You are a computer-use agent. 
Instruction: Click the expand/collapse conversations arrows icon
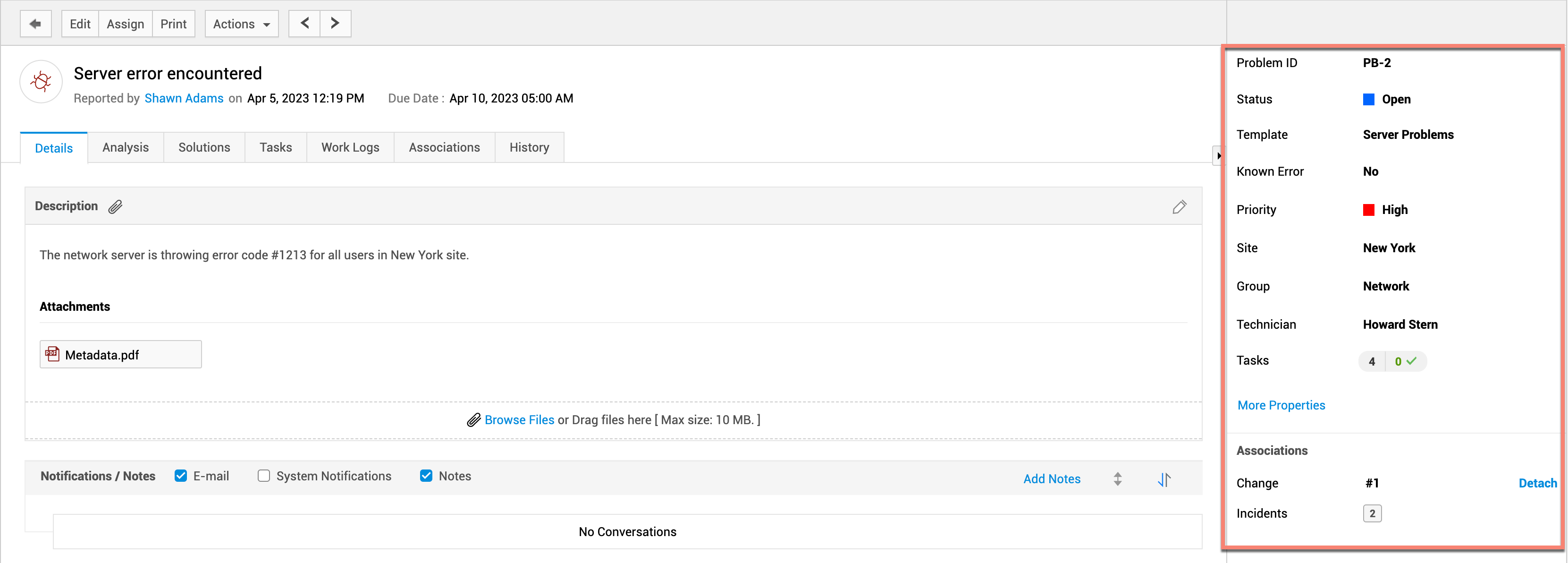(x=1117, y=479)
